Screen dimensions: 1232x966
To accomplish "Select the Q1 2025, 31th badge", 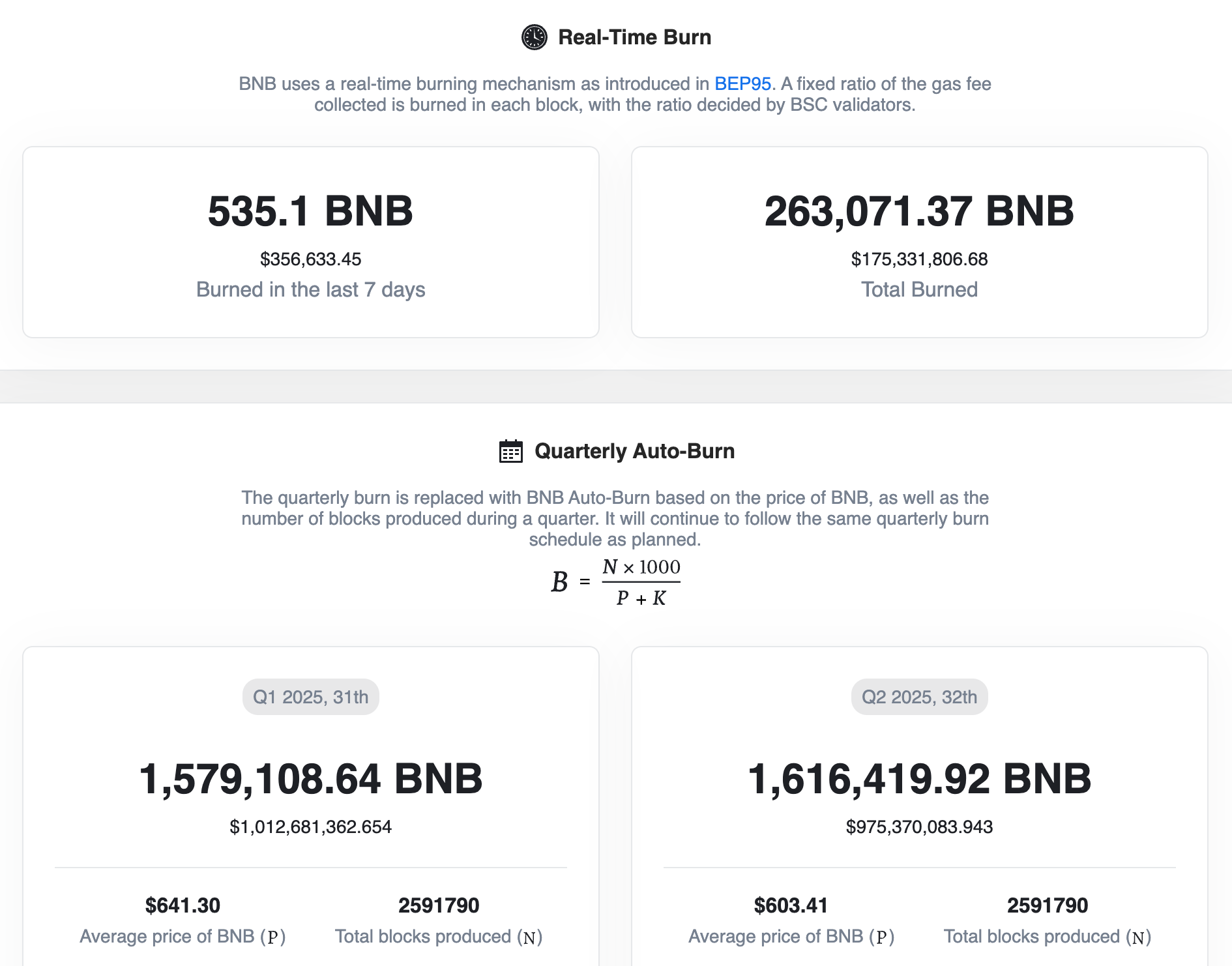I will (311, 697).
